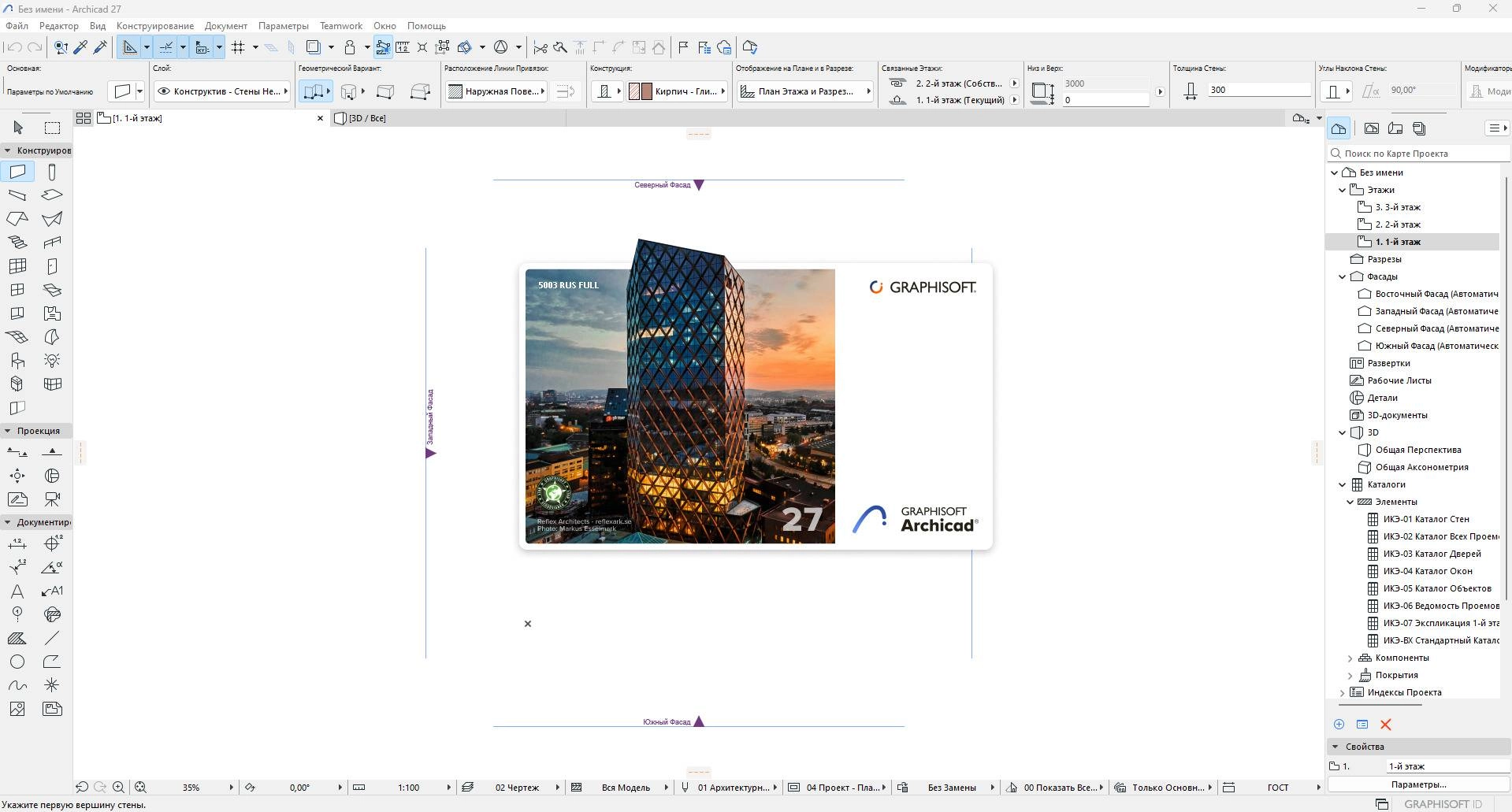Open the Teamwork menu
The width and height of the screenshot is (1512, 812).
pos(341,26)
